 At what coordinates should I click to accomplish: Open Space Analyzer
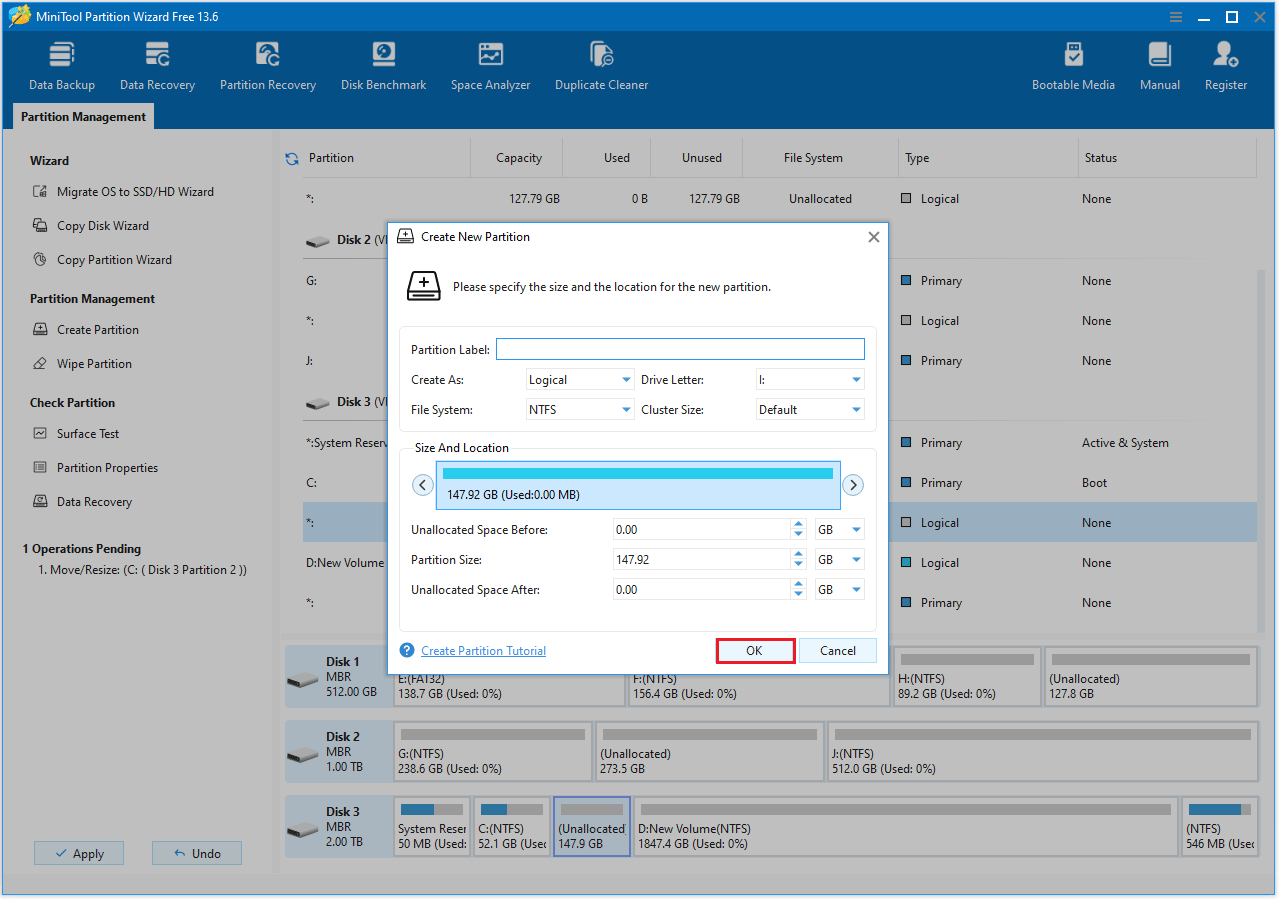tap(490, 66)
